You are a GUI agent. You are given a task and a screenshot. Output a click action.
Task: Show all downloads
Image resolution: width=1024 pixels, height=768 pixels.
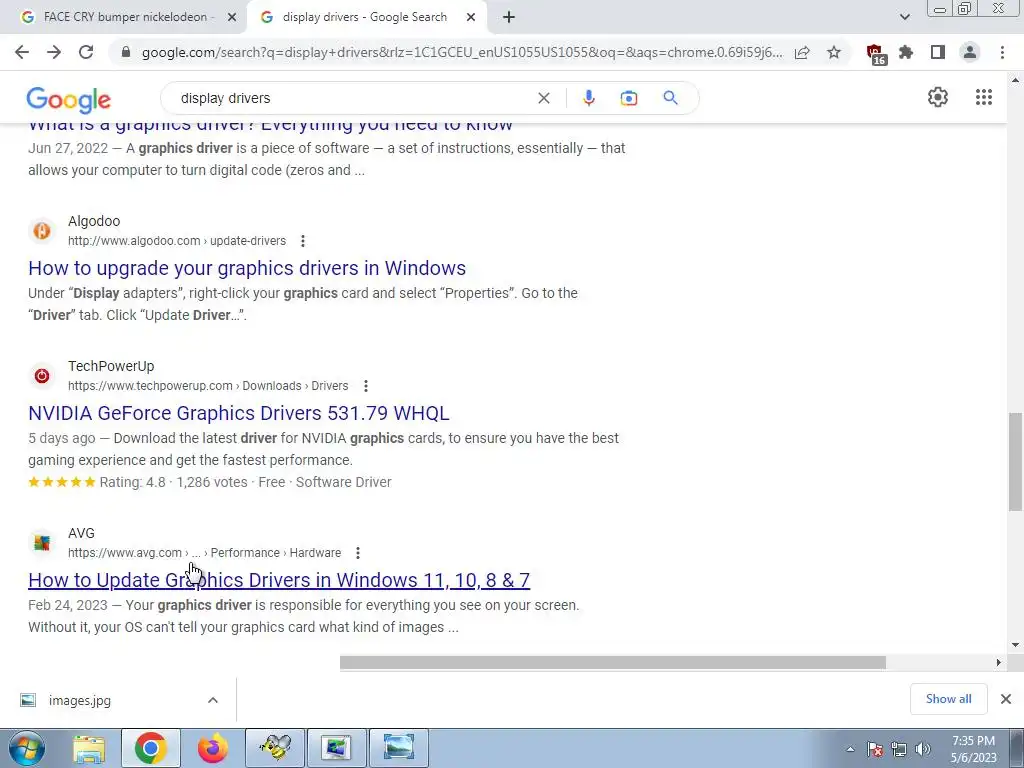click(x=948, y=699)
